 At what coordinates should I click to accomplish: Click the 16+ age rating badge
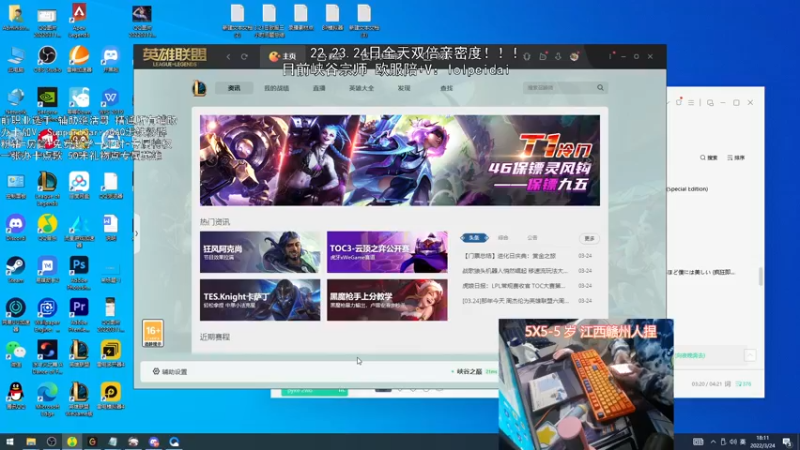pos(153,333)
